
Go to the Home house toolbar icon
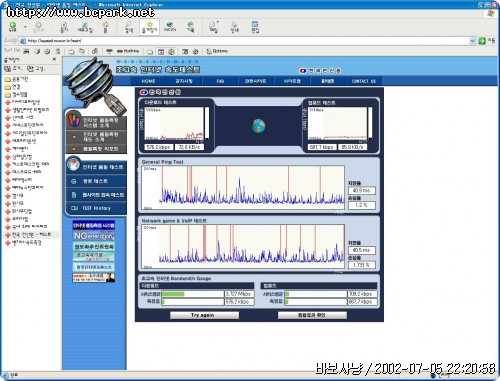point(105,27)
